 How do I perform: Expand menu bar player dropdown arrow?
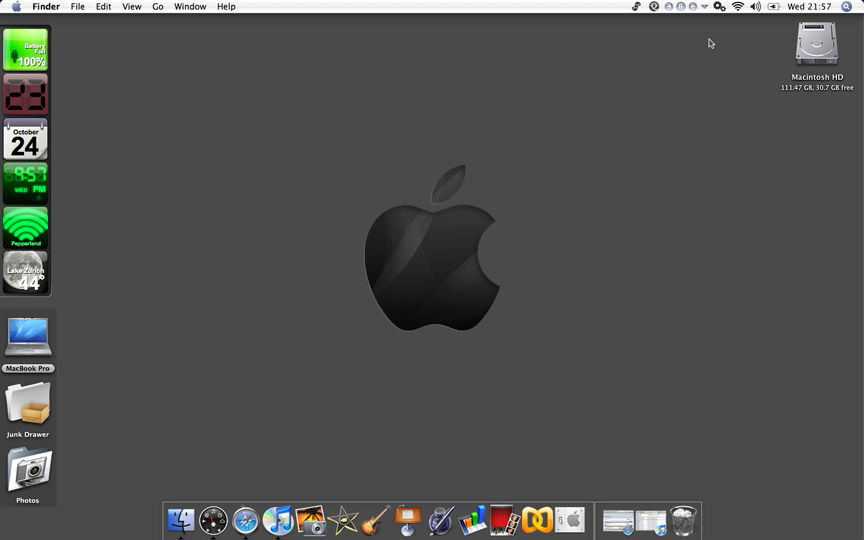704,7
